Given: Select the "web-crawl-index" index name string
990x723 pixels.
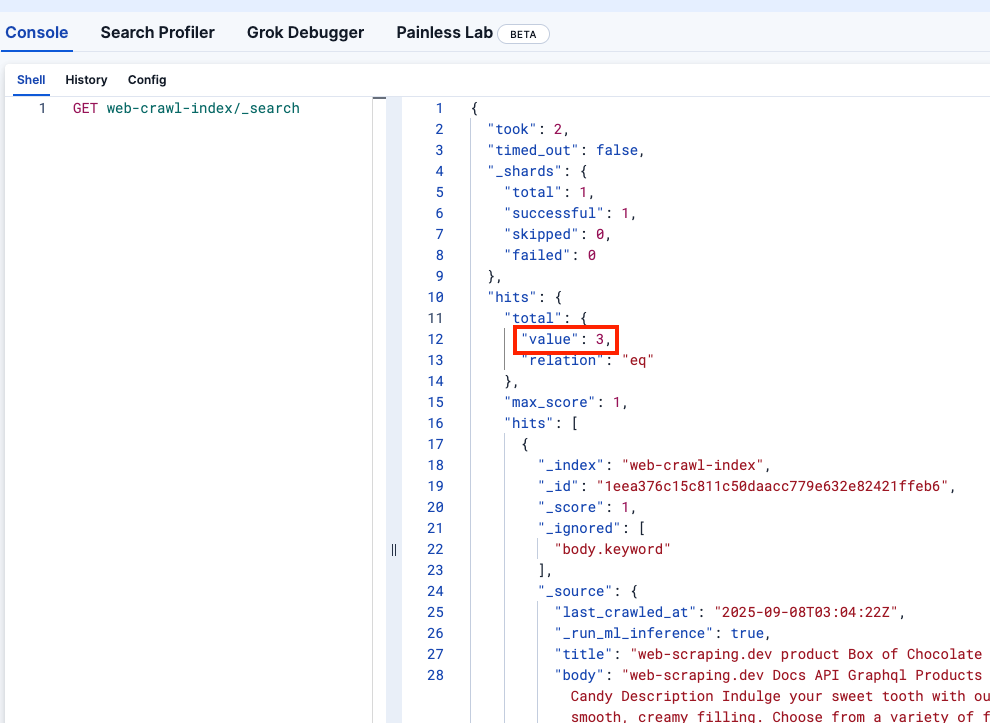Looking at the screenshot, I should tap(694, 464).
